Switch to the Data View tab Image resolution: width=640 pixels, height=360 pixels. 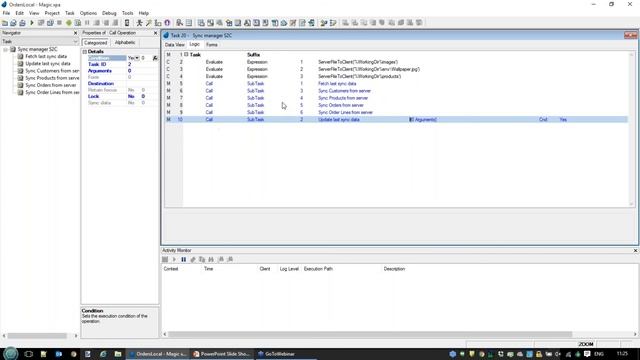(x=175, y=45)
